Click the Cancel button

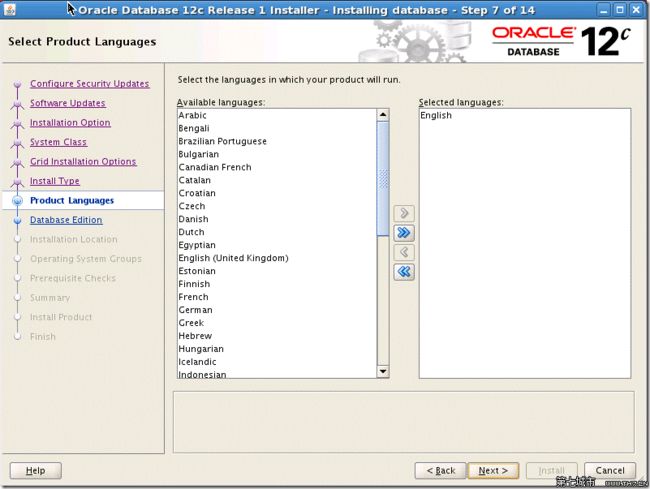click(x=610, y=471)
